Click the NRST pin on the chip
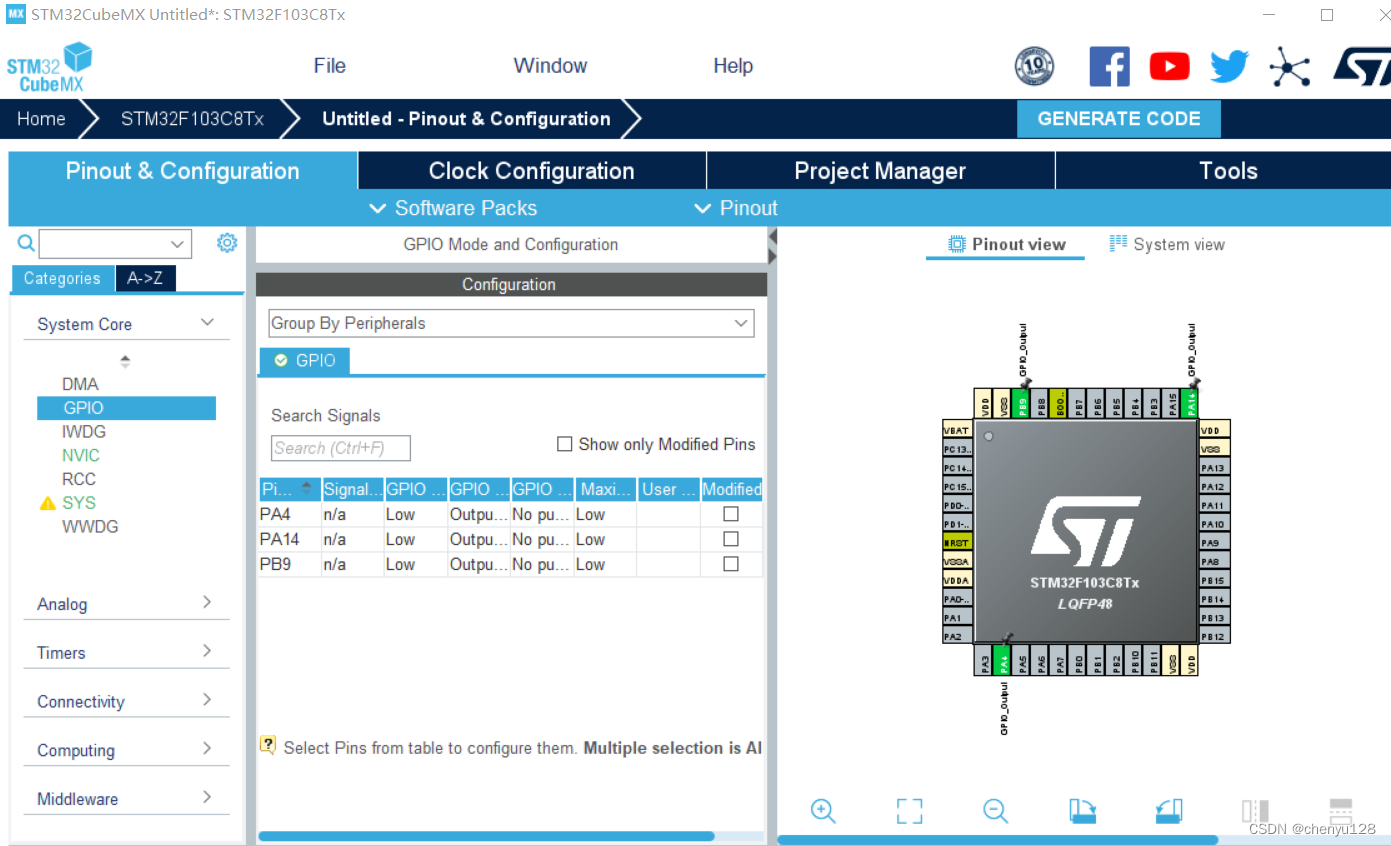 (957, 542)
